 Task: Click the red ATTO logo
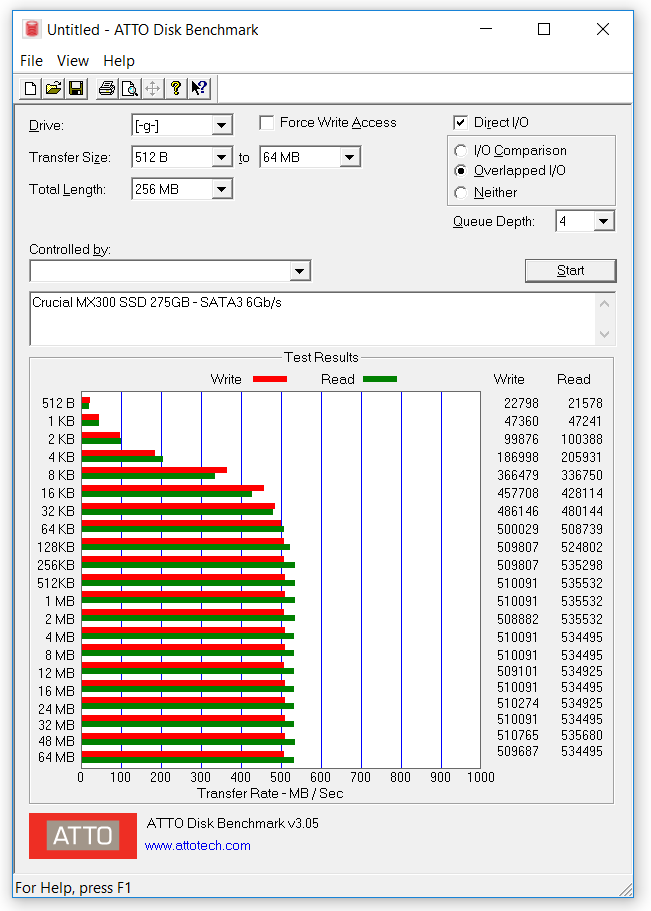pos(83,835)
